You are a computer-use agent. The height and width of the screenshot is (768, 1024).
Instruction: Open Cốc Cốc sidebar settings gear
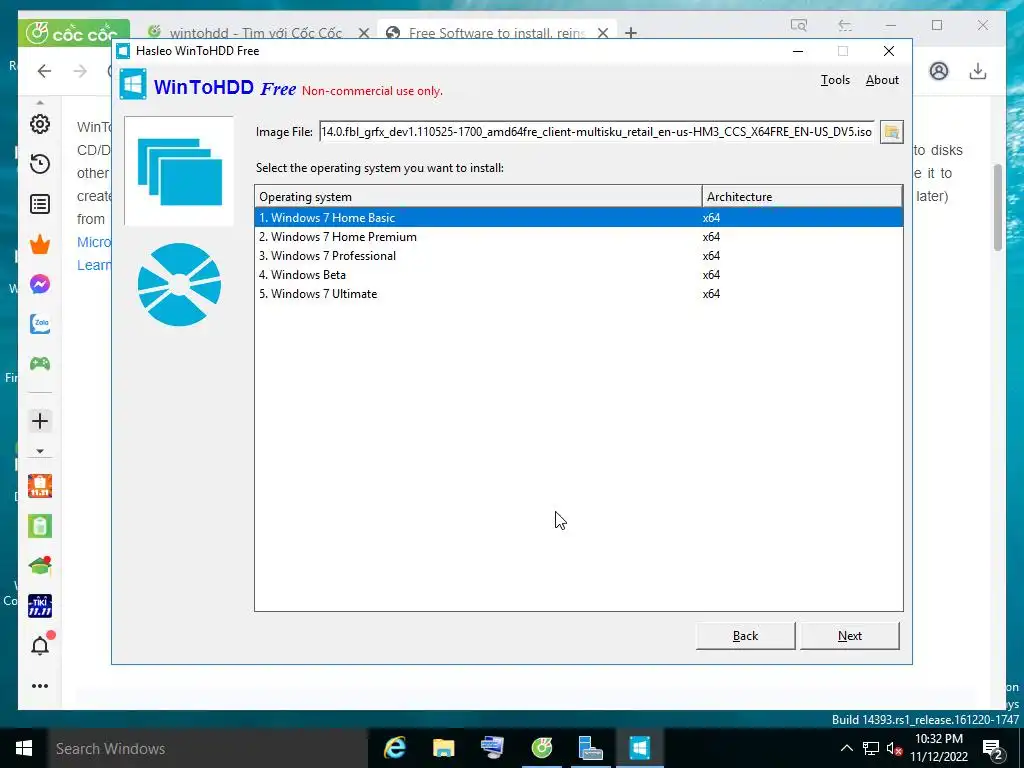(40, 124)
